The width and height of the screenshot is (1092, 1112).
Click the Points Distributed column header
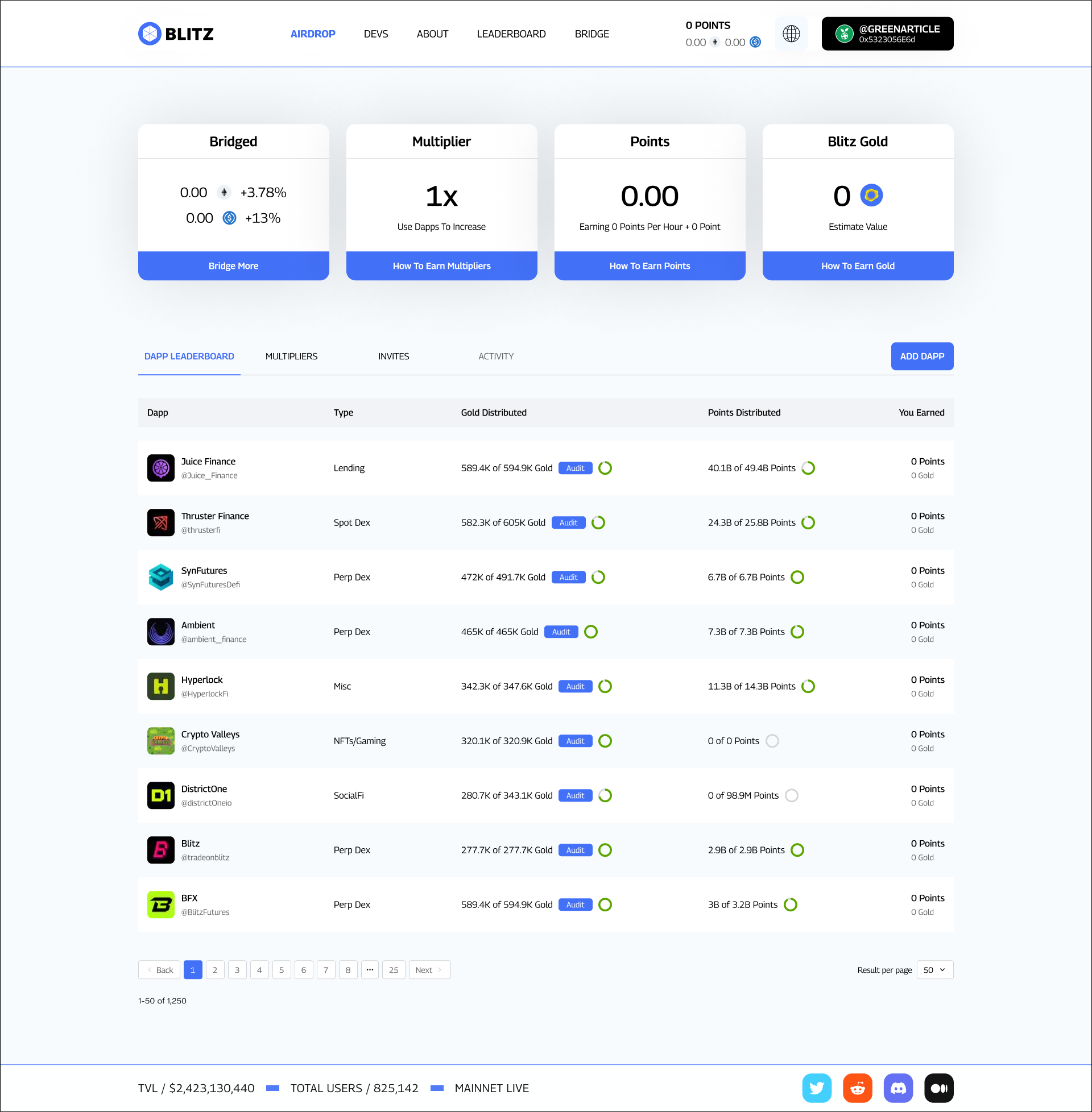[x=744, y=413]
